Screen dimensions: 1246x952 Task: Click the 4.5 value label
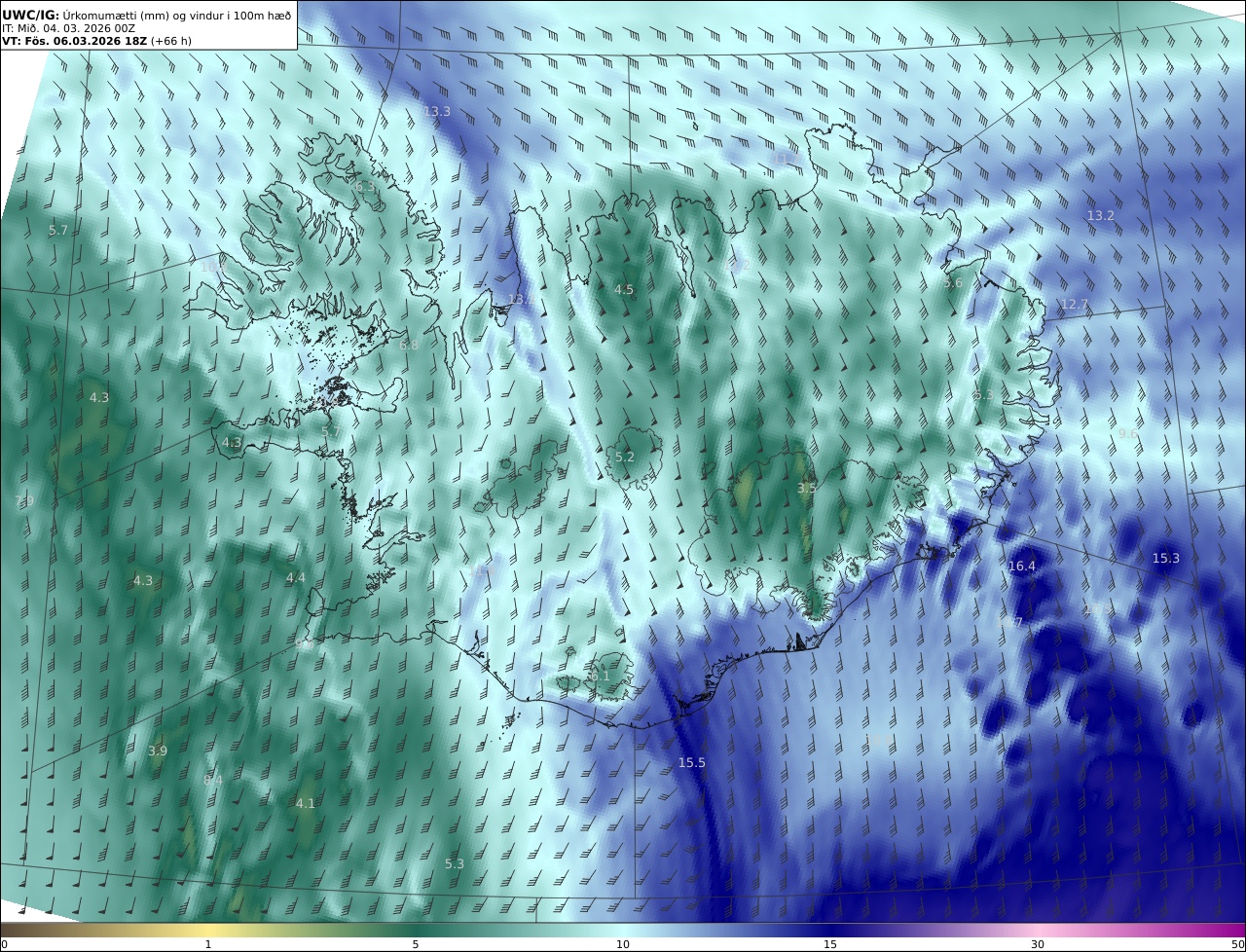click(624, 290)
